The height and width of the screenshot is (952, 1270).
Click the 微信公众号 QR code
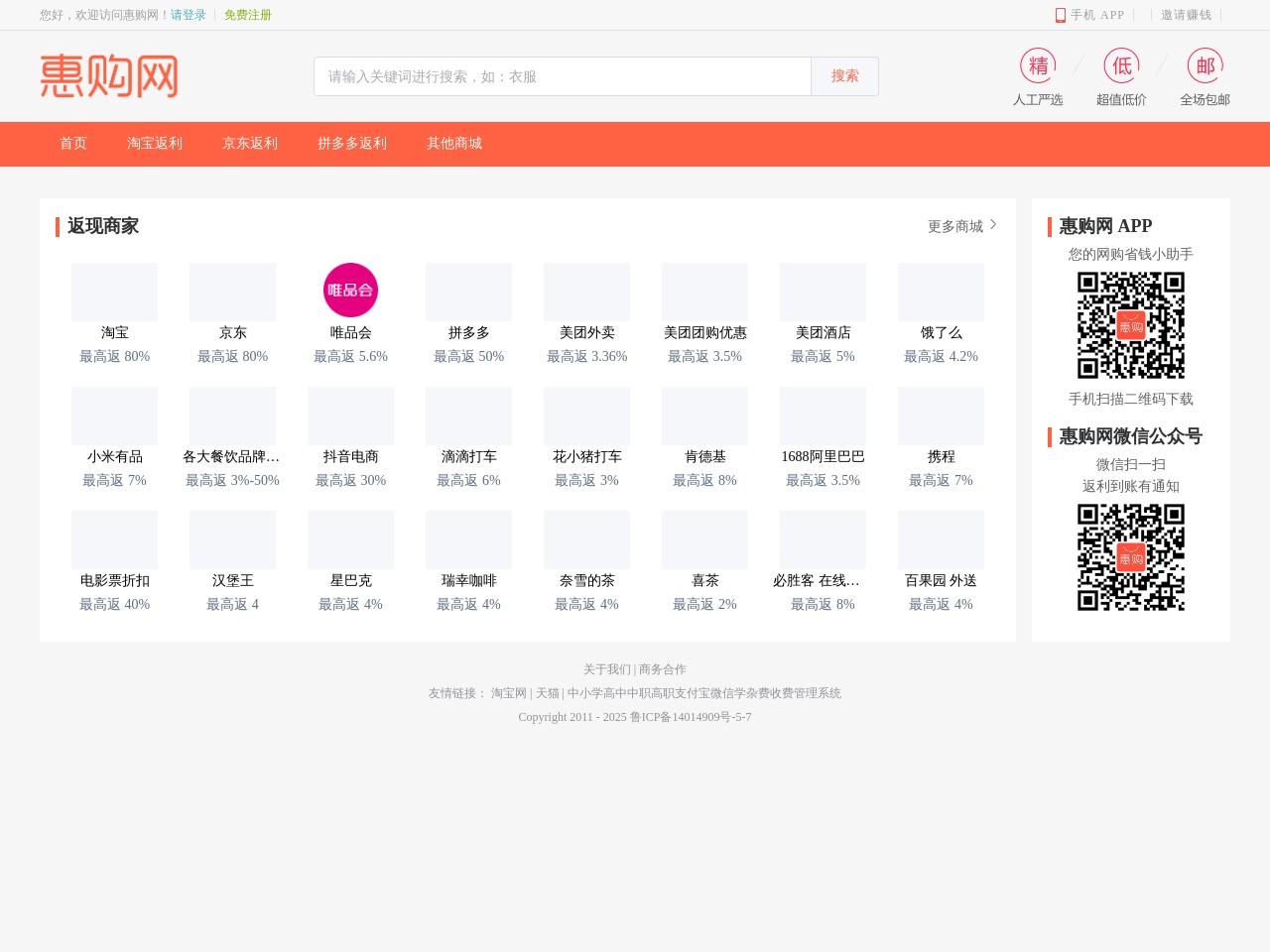(1131, 557)
